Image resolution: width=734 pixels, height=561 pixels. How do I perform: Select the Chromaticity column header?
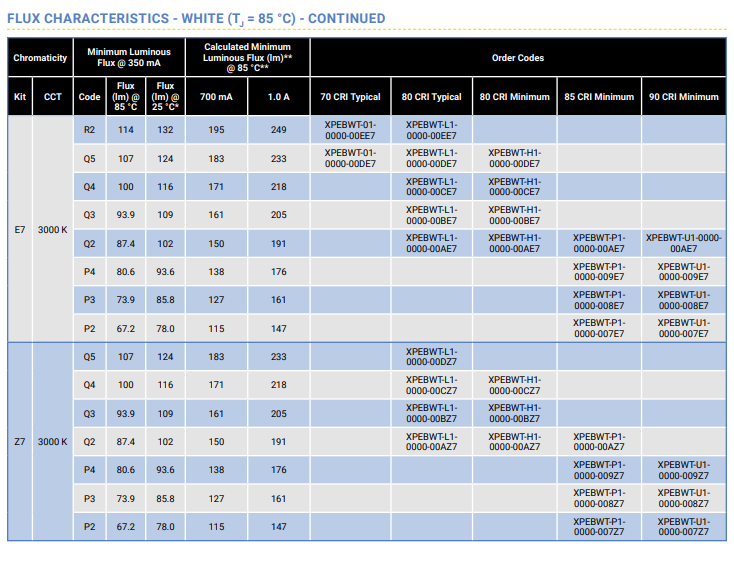40,58
